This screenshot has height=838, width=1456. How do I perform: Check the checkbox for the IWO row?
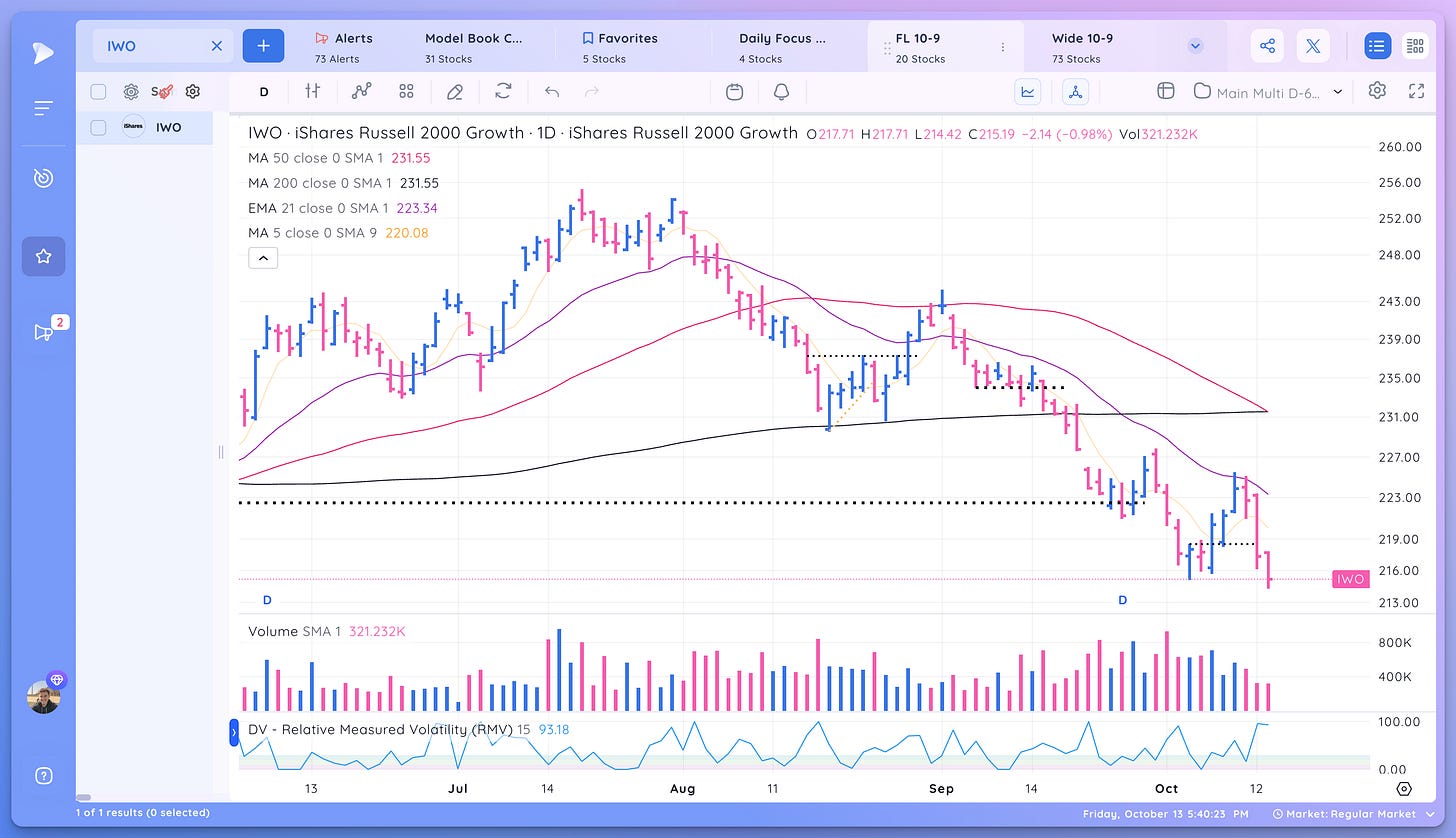(x=98, y=127)
